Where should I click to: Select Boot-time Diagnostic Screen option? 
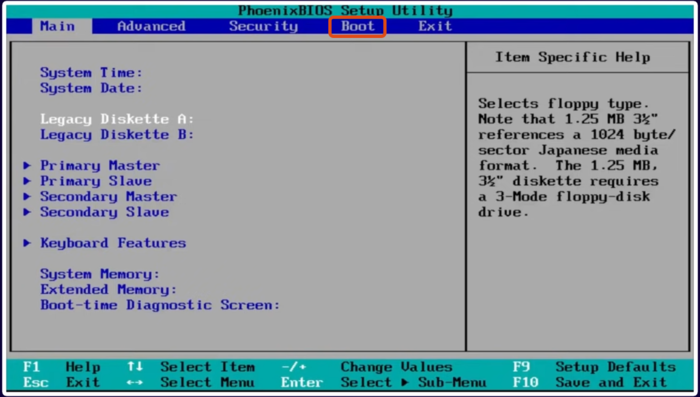[160, 305]
